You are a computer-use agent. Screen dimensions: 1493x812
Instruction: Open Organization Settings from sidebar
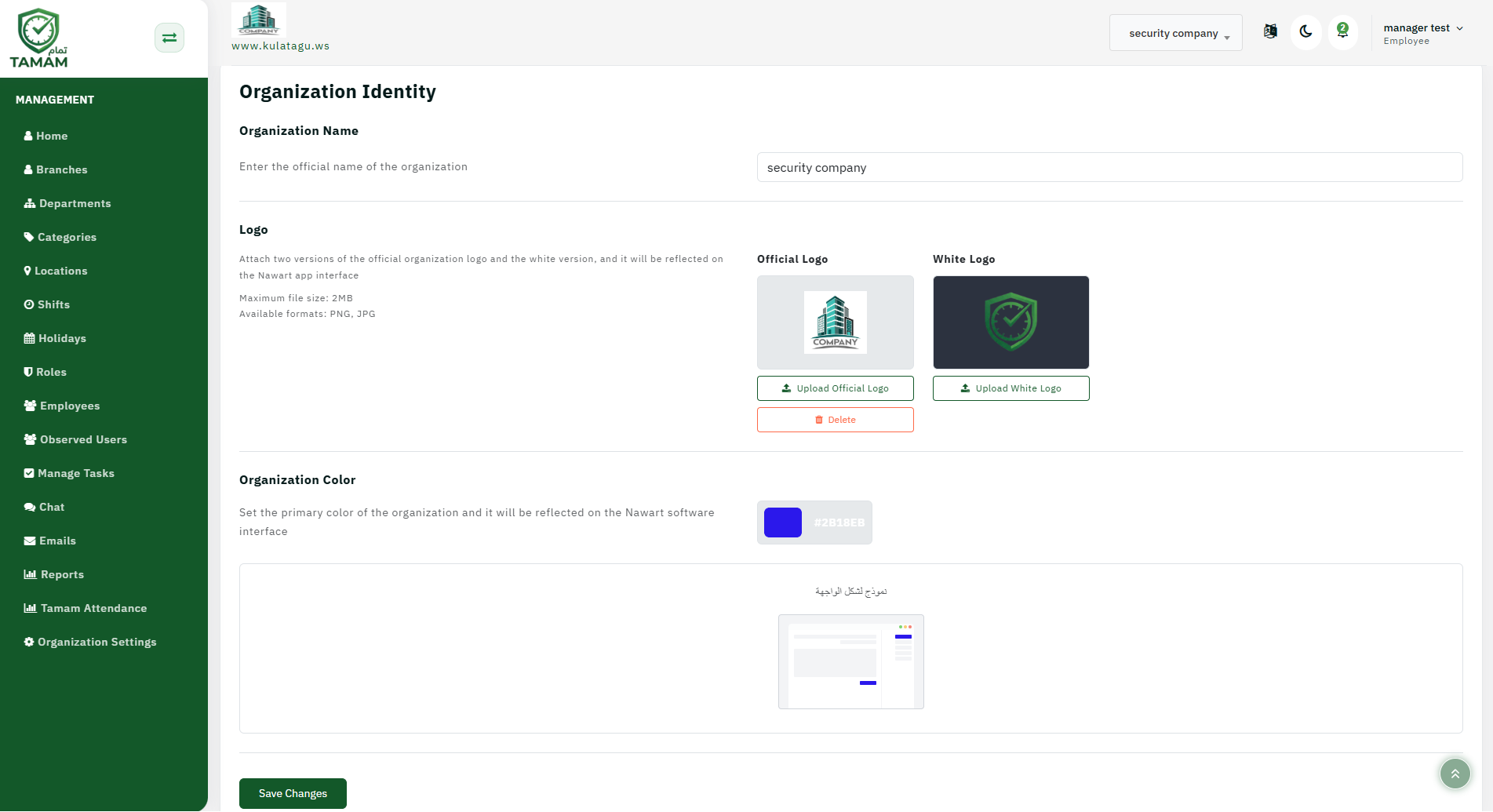point(90,642)
